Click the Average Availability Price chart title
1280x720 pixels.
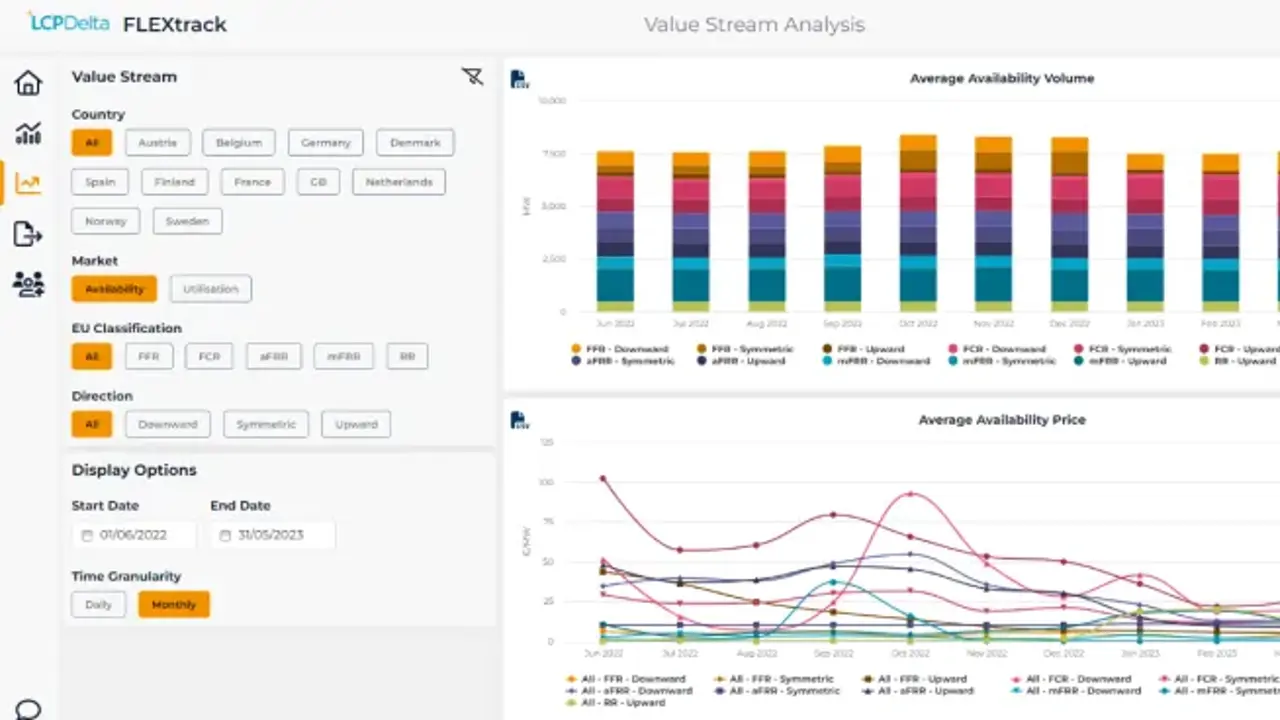pos(1002,420)
